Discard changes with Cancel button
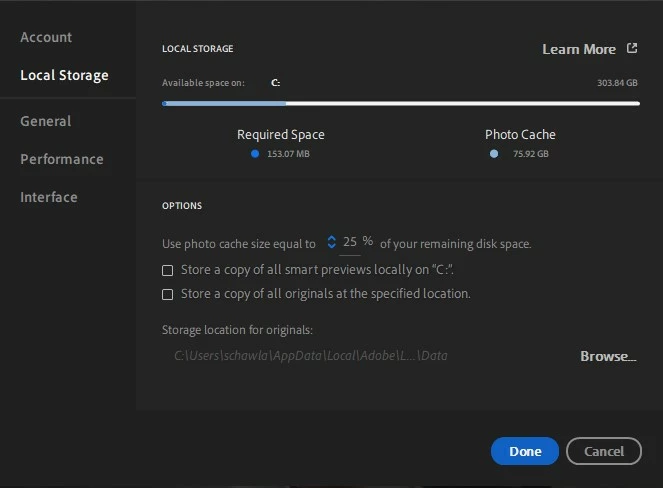Image resolution: width=663 pixels, height=488 pixels. point(604,451)
